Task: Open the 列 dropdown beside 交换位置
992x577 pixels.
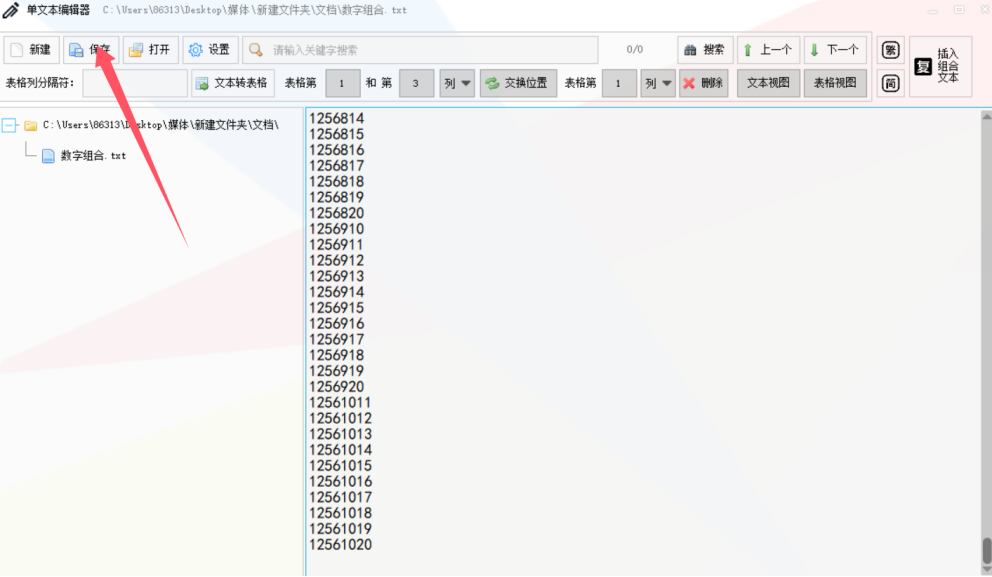Action: (x=457, y=83)
